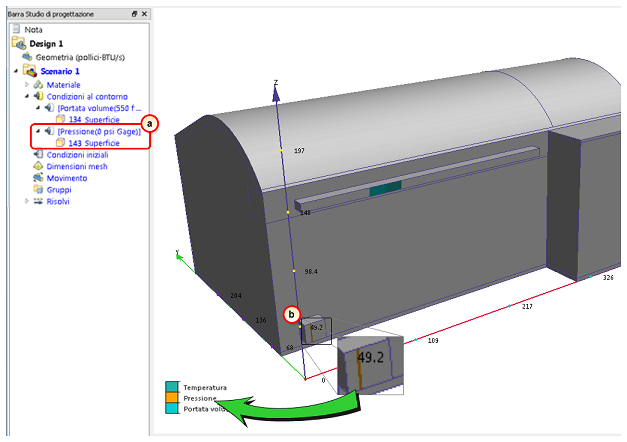This screenshot has width=627, height=442.
Task: Click the Scenario 1 folder icon
Action: [x=30, y=70]
